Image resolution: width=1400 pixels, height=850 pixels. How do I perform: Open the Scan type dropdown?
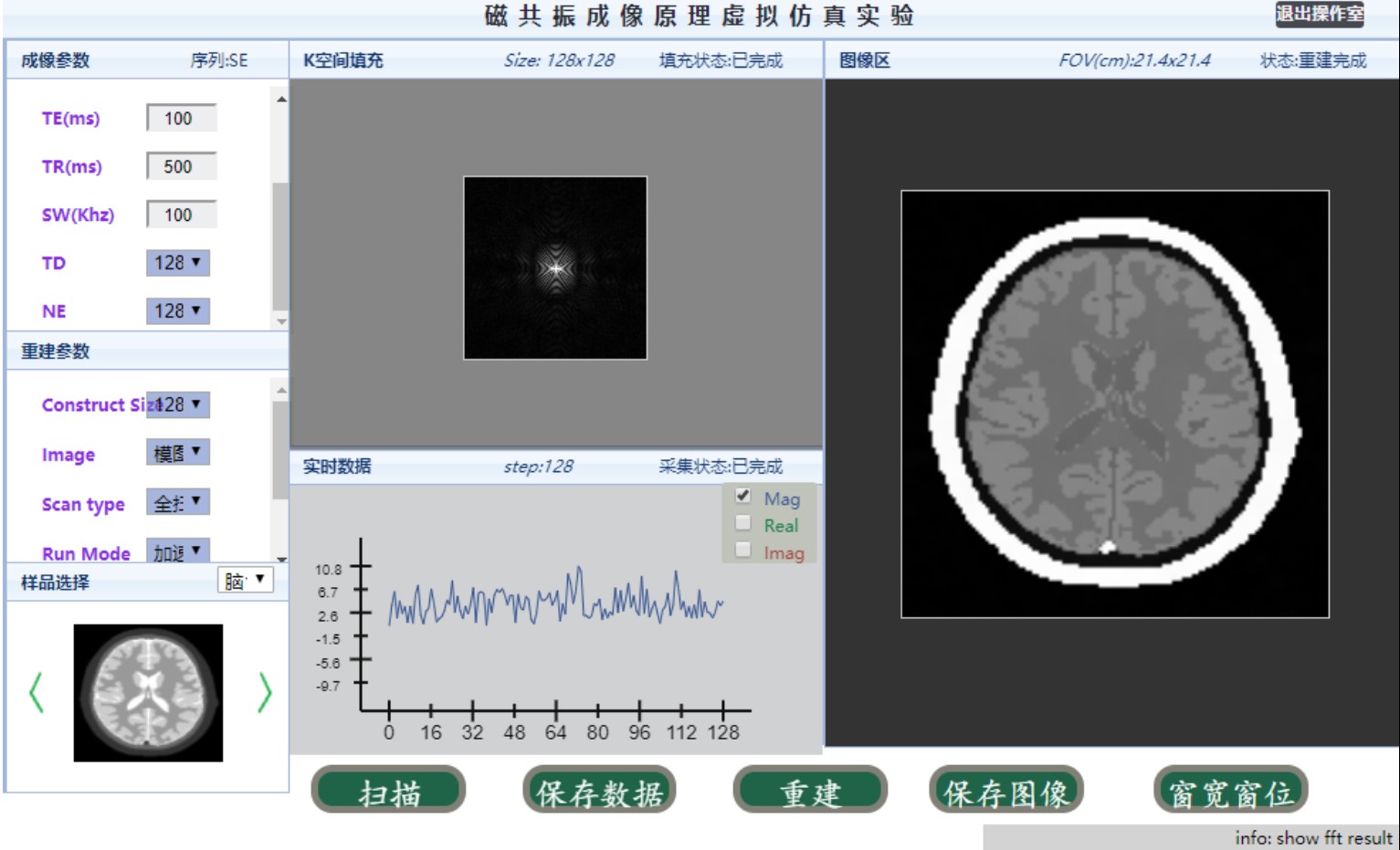(x=178, y=502)
